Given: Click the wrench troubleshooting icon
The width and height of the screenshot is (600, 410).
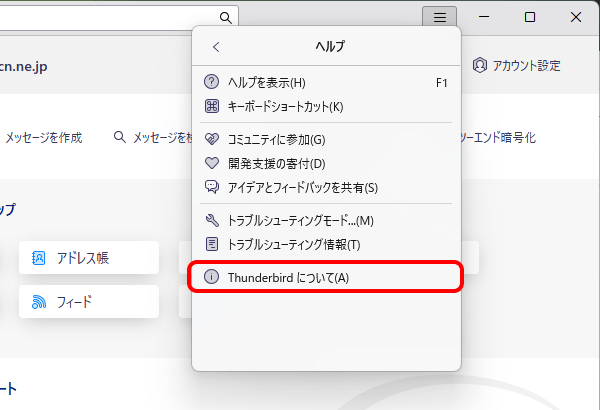Looking at the screenshot, I should (211, 220).
